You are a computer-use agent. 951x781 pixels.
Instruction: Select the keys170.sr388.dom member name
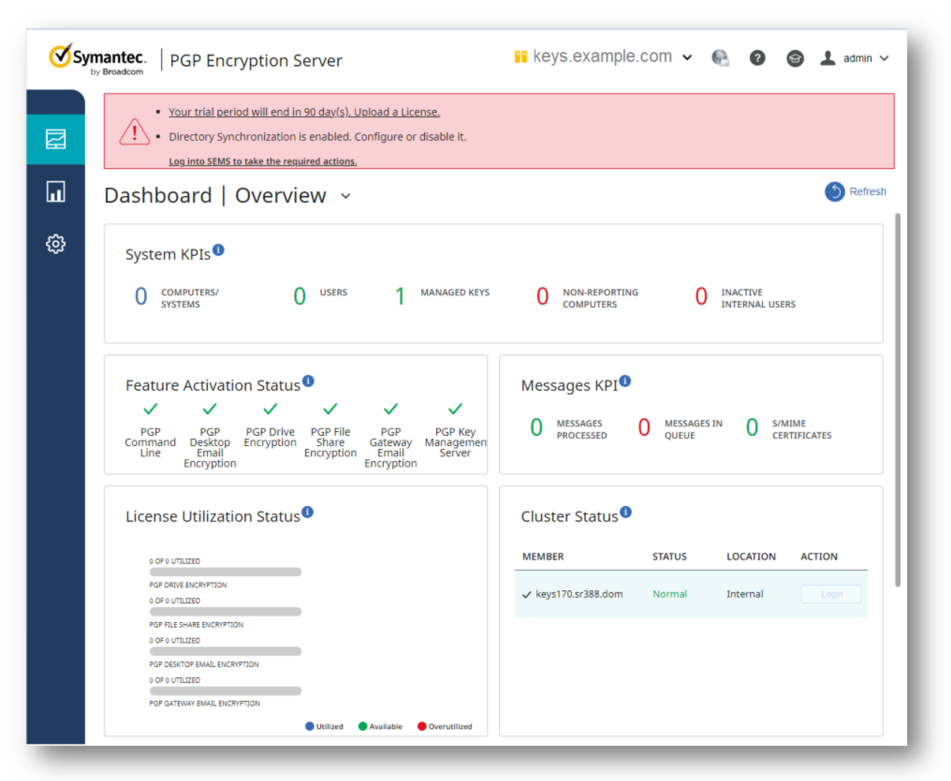pos(579,594)
